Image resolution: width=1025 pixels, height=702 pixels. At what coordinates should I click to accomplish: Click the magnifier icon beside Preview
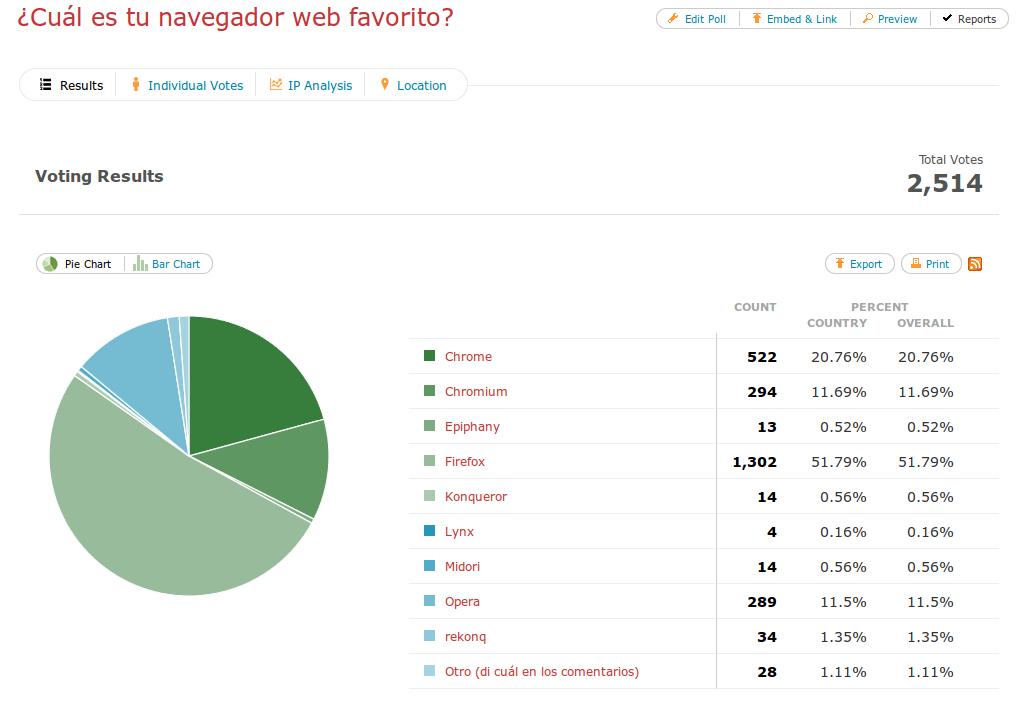click(867, 19)
